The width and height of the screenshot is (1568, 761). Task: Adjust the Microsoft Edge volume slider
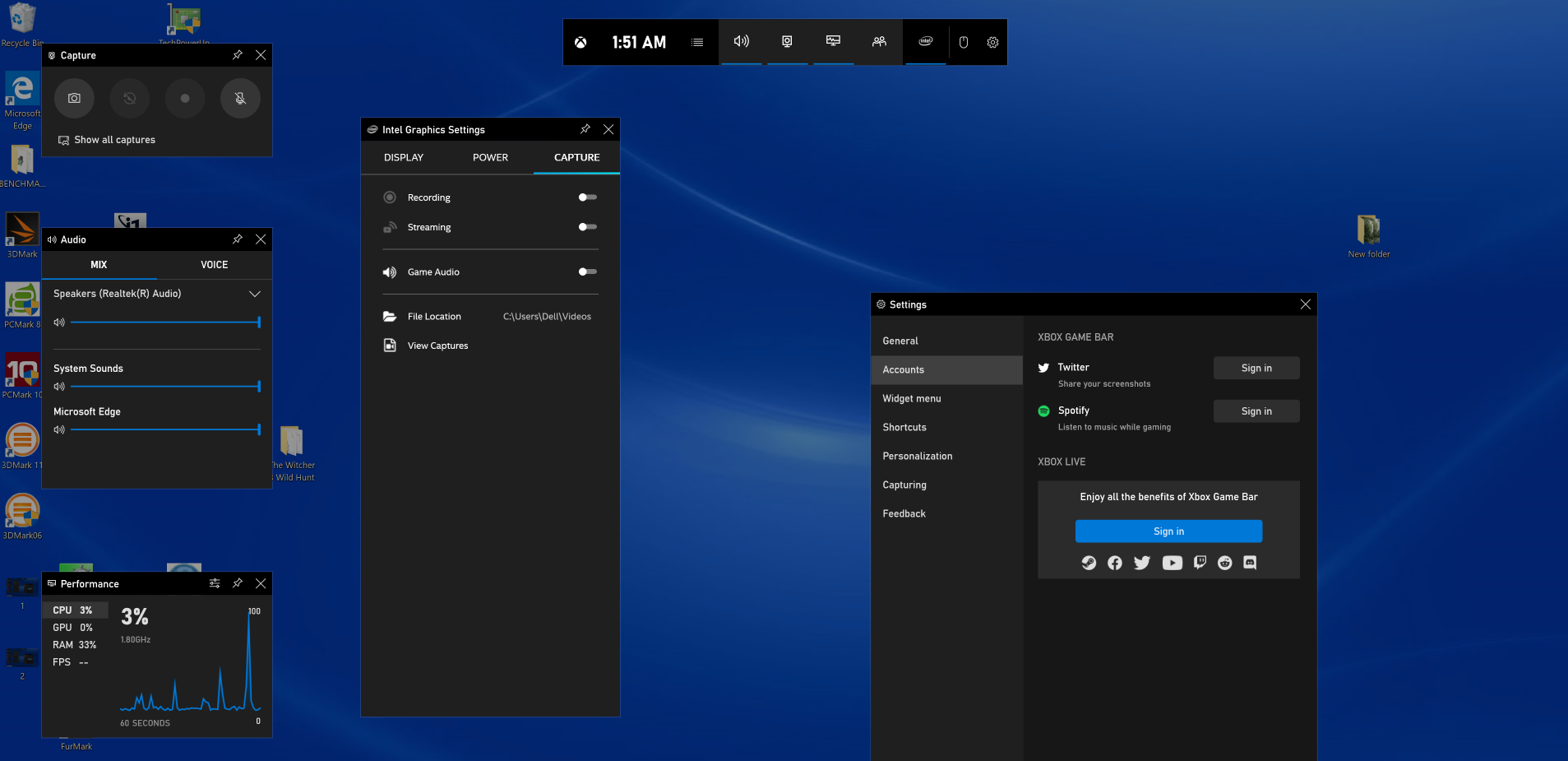pos(165,429)
